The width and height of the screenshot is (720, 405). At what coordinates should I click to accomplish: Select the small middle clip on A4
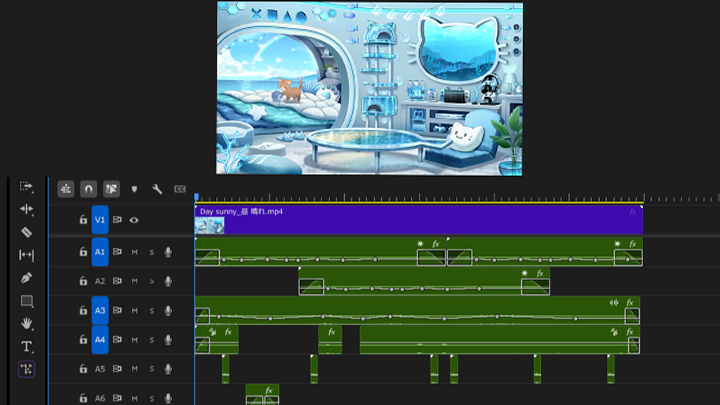click(330, 340)
